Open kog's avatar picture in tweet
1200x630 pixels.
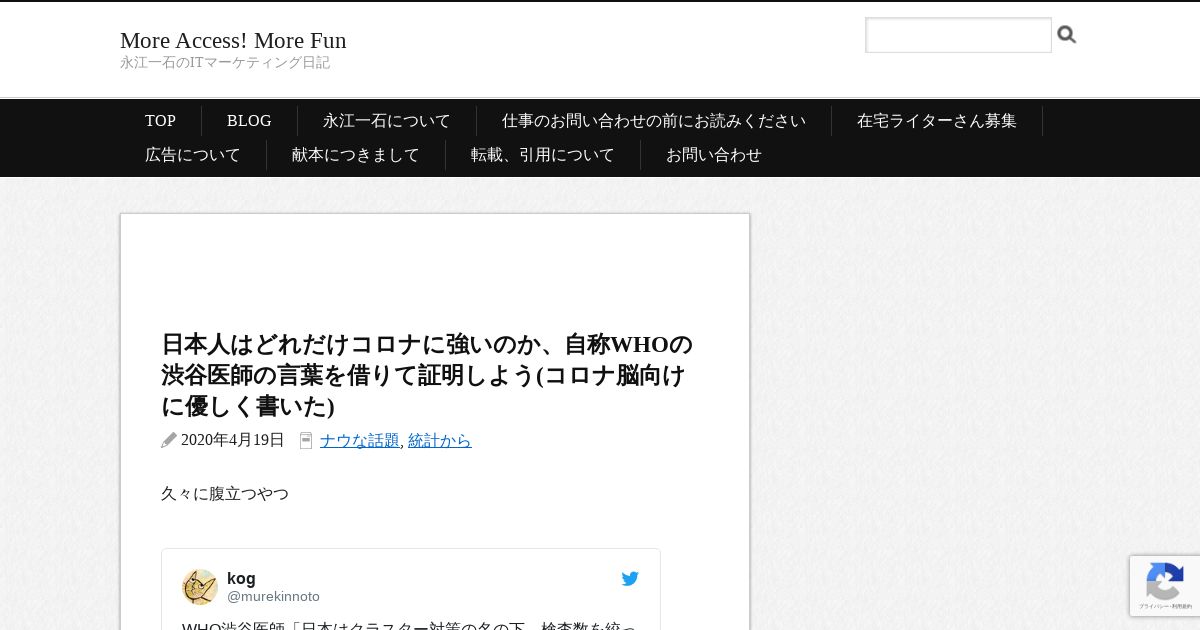tap(200, 587)
